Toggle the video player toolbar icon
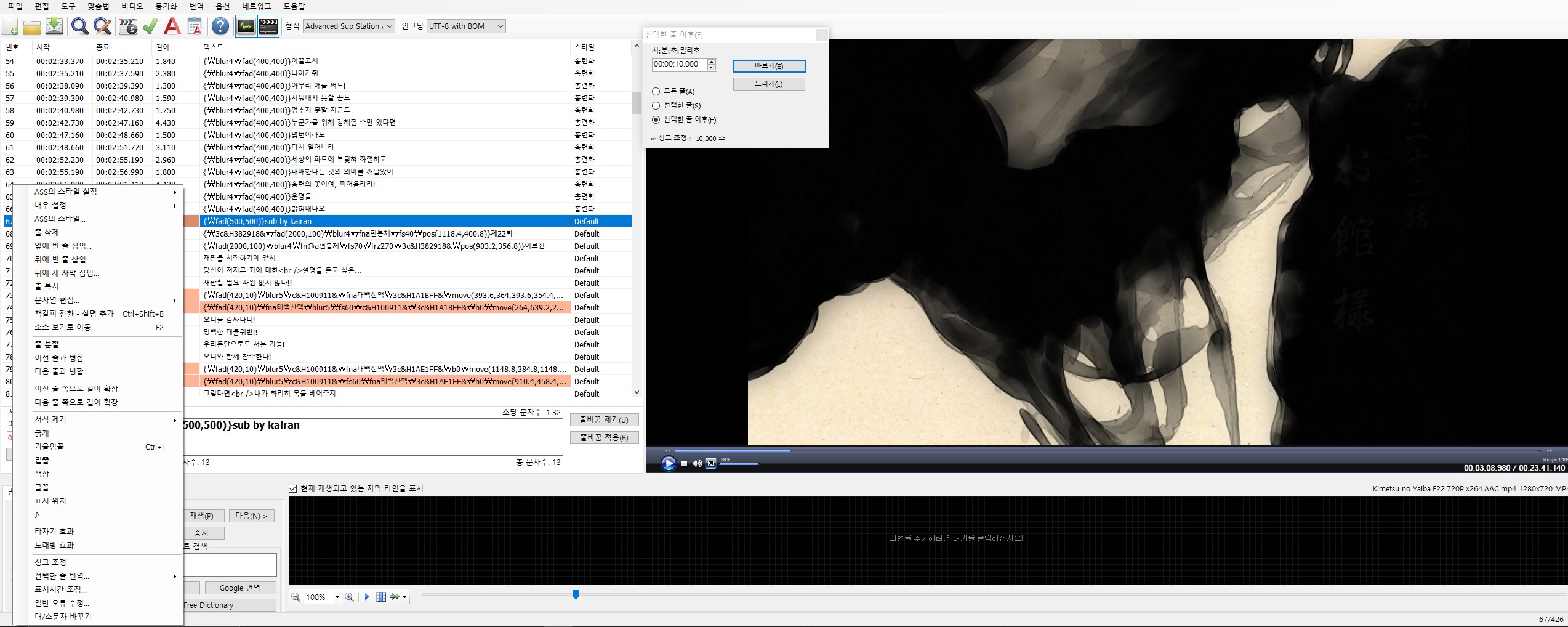Screen dimensions: 1568x627 [268, 26]
